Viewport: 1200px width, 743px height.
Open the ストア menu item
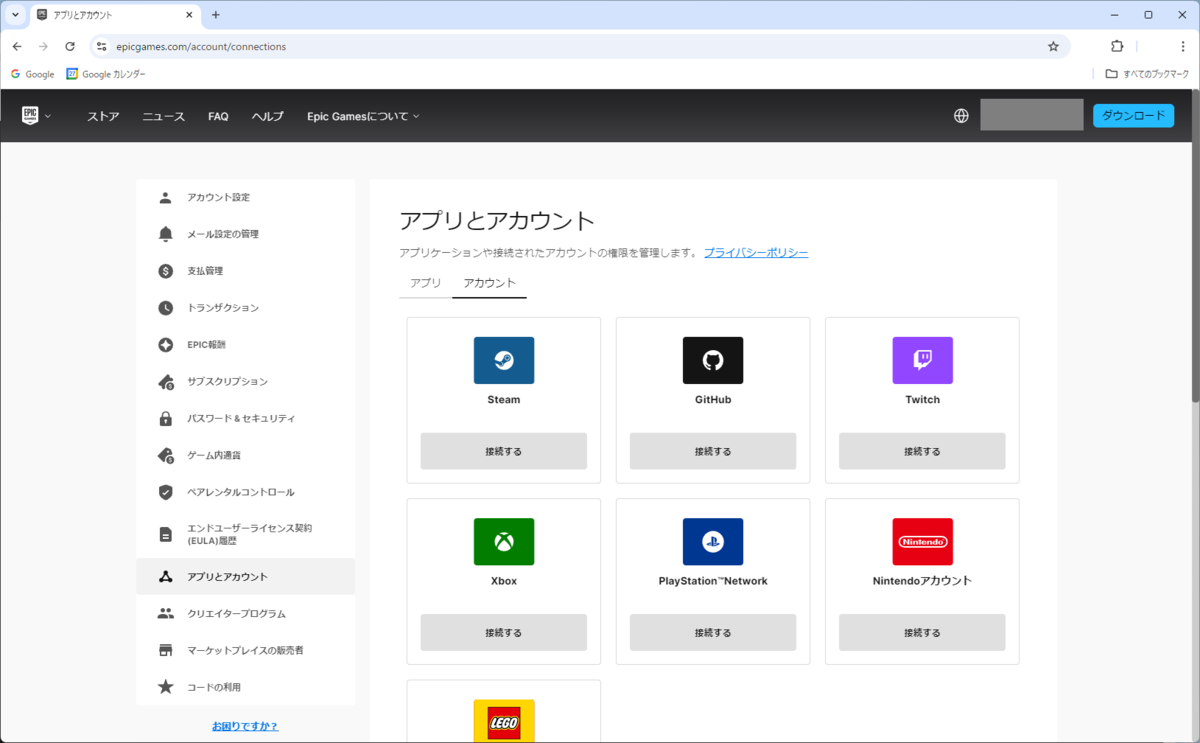pos(103,116)
